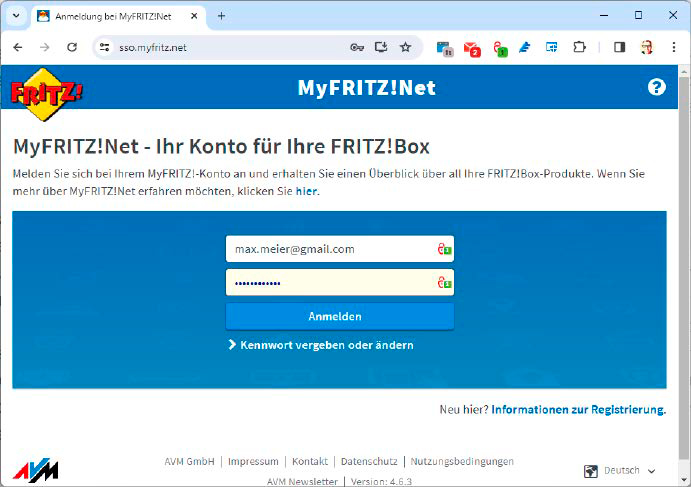
Task: Click the install app icon in address bar
Action: coord(381,47)
